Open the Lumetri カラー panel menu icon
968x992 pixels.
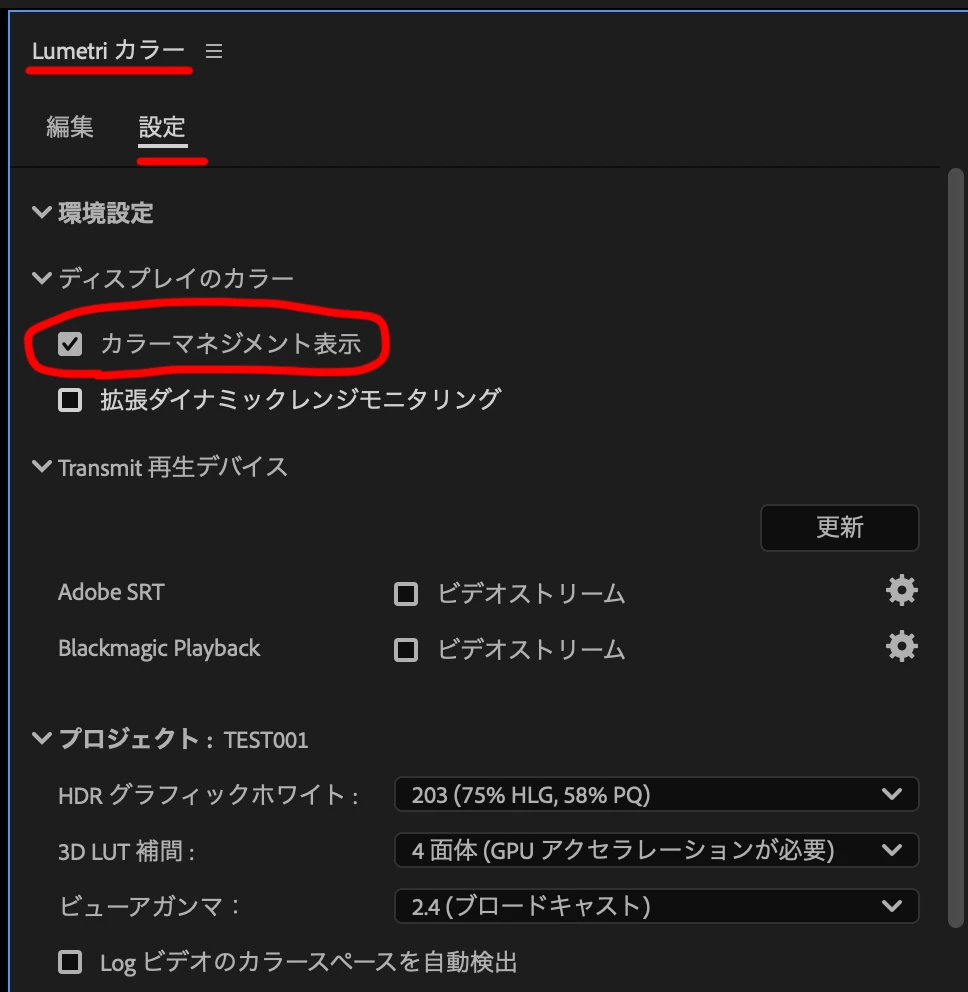[x=214, y=51]
